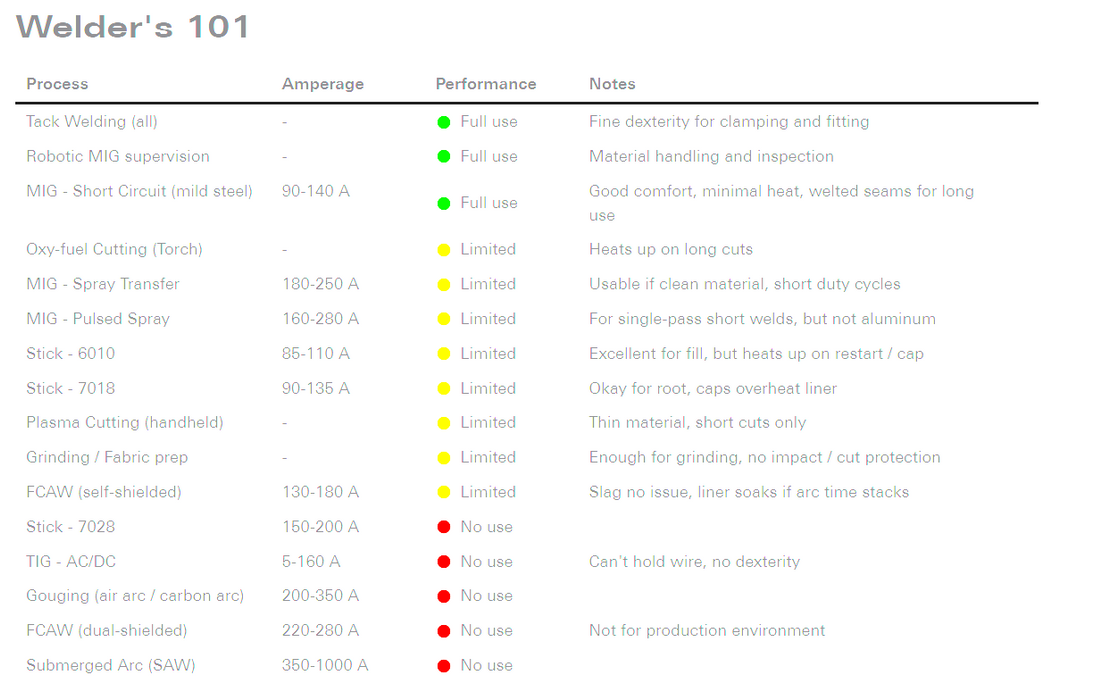Click the note 'Not for production environment'
The image size is (1102, 700).
click(x=707, y=631)
